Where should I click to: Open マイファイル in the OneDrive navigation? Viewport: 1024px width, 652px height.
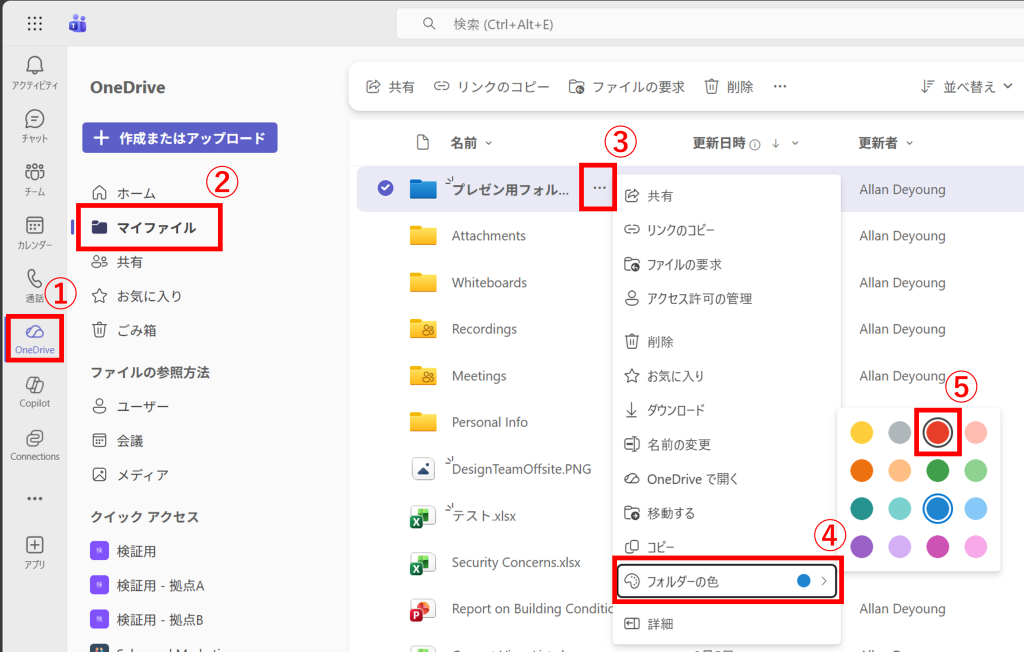(x=156, y=227)
